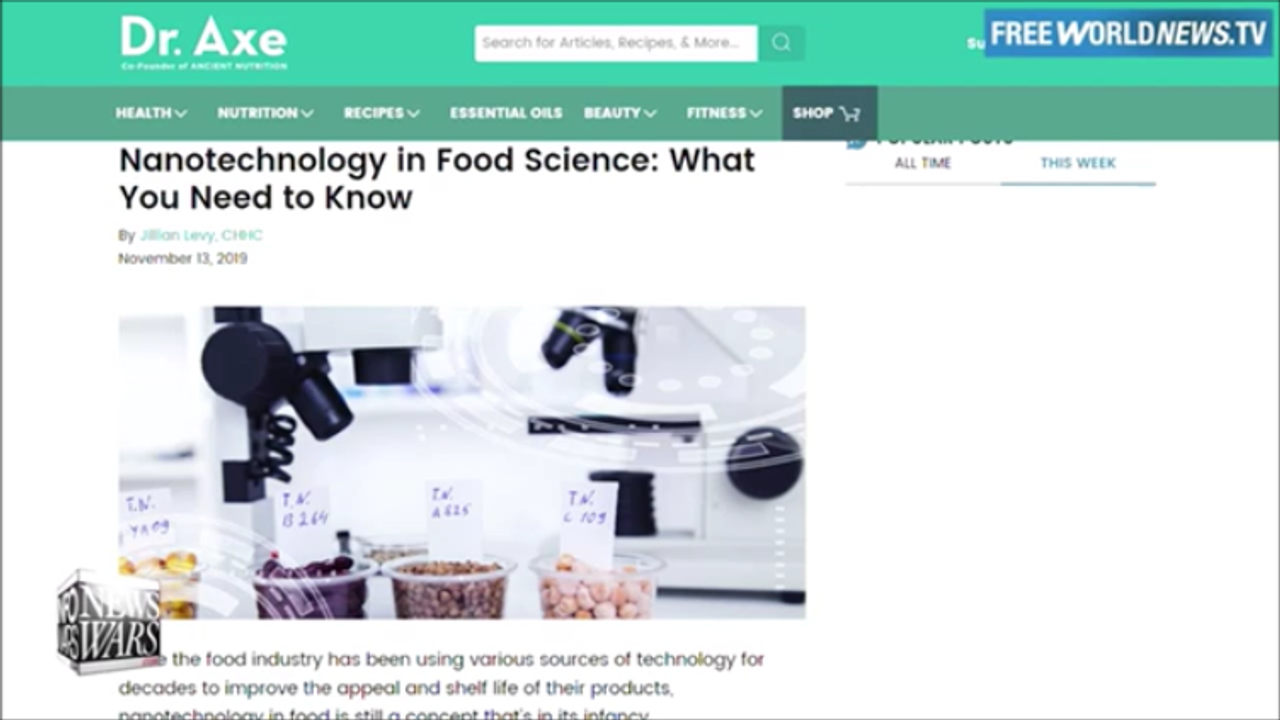This screenshot has height=720, width=1280.
Task: Switch to the This Week tab
Action: 1077,163
